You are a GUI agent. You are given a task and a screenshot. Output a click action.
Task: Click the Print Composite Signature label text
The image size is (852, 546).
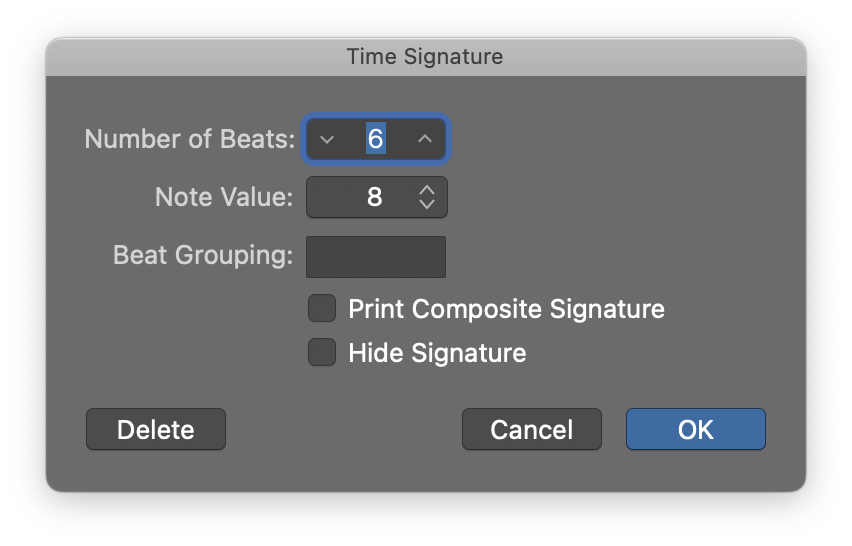506,308
